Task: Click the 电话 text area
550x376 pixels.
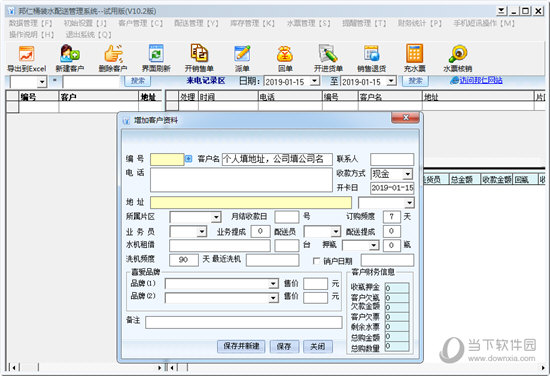Action: pos(241,180)
